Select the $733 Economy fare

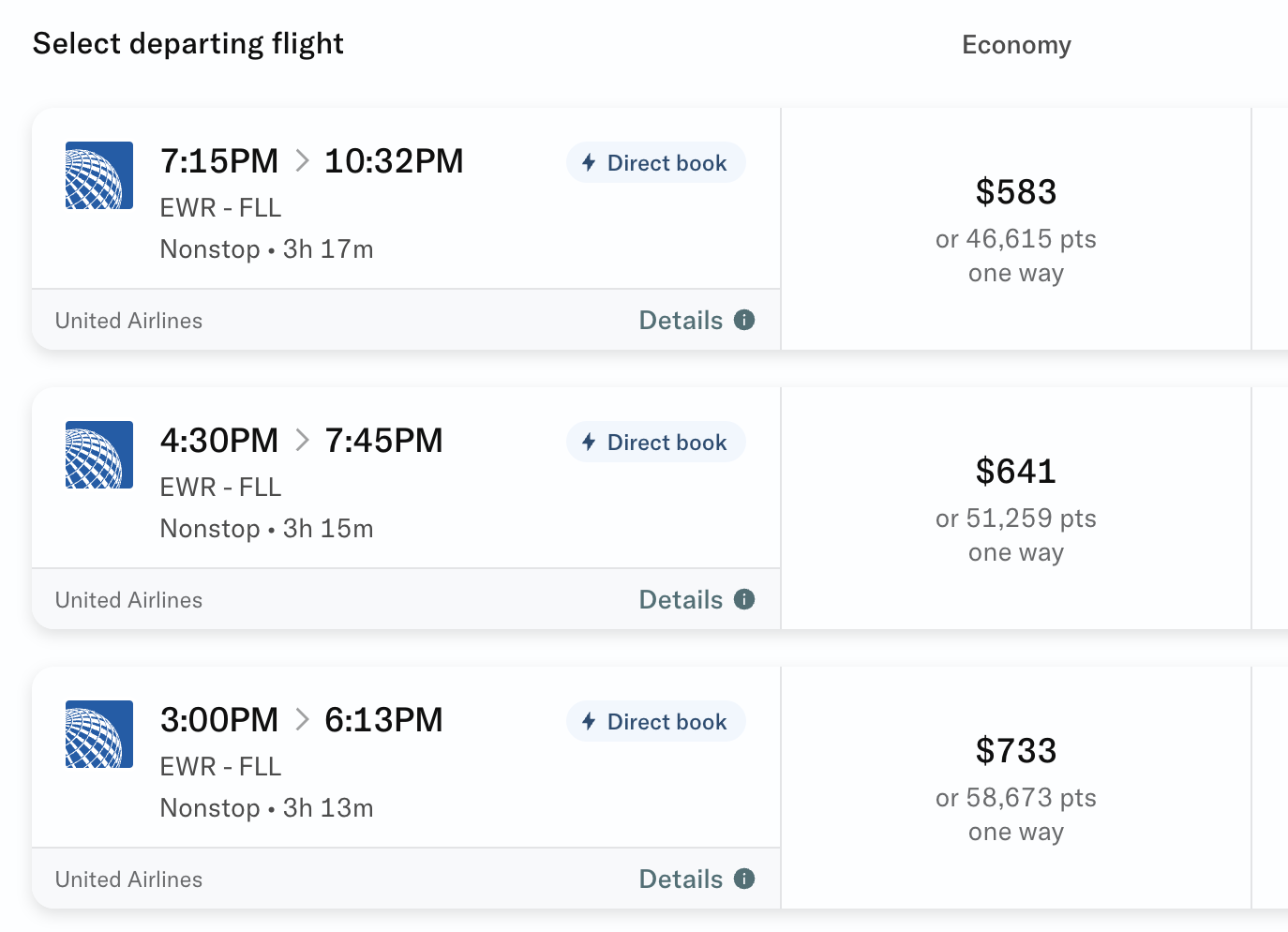[x=1016, y=751]
